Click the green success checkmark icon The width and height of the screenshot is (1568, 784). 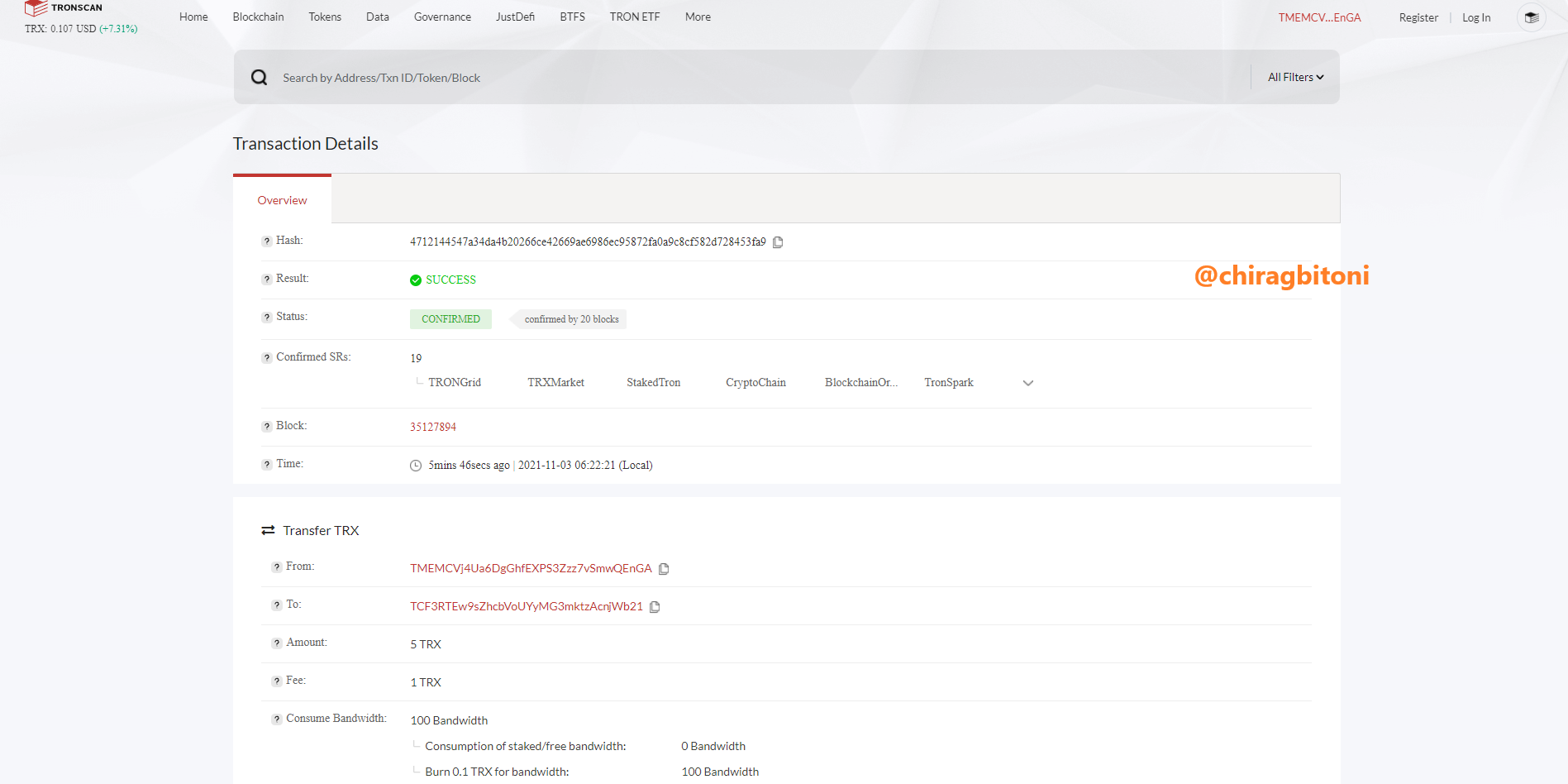coord(416,280)
